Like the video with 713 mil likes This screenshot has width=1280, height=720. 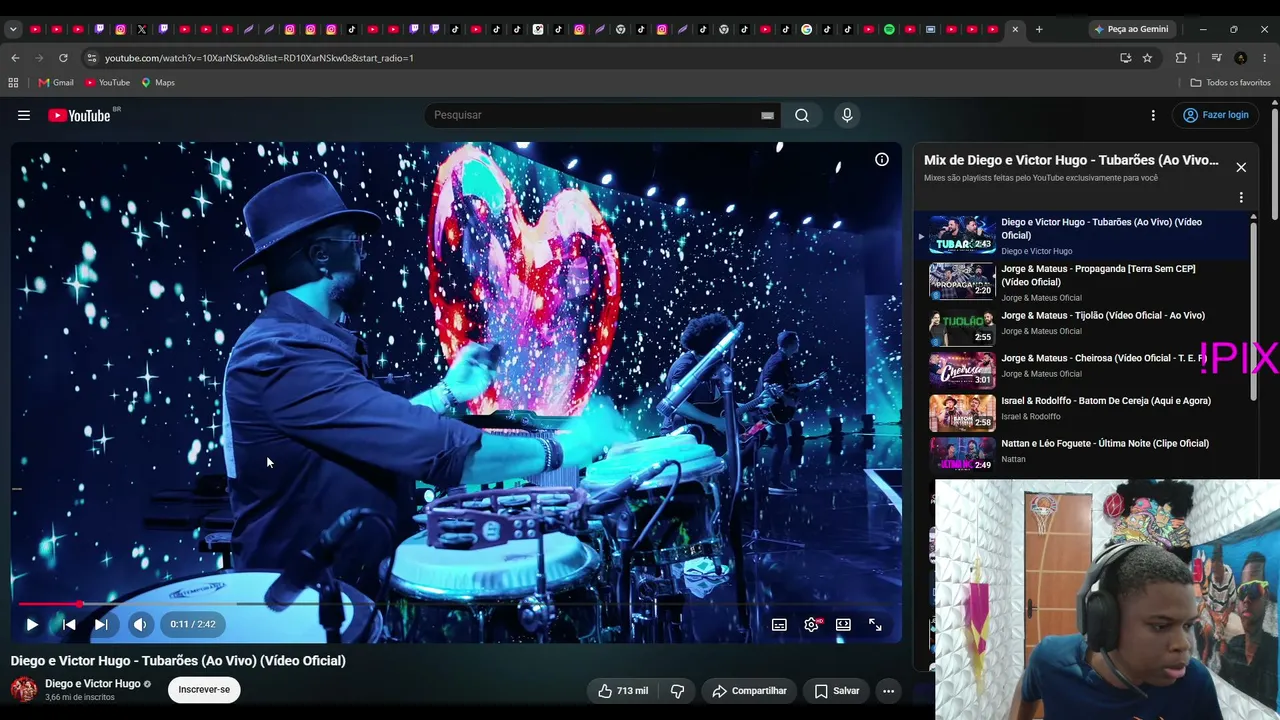(x=623, y=691)
